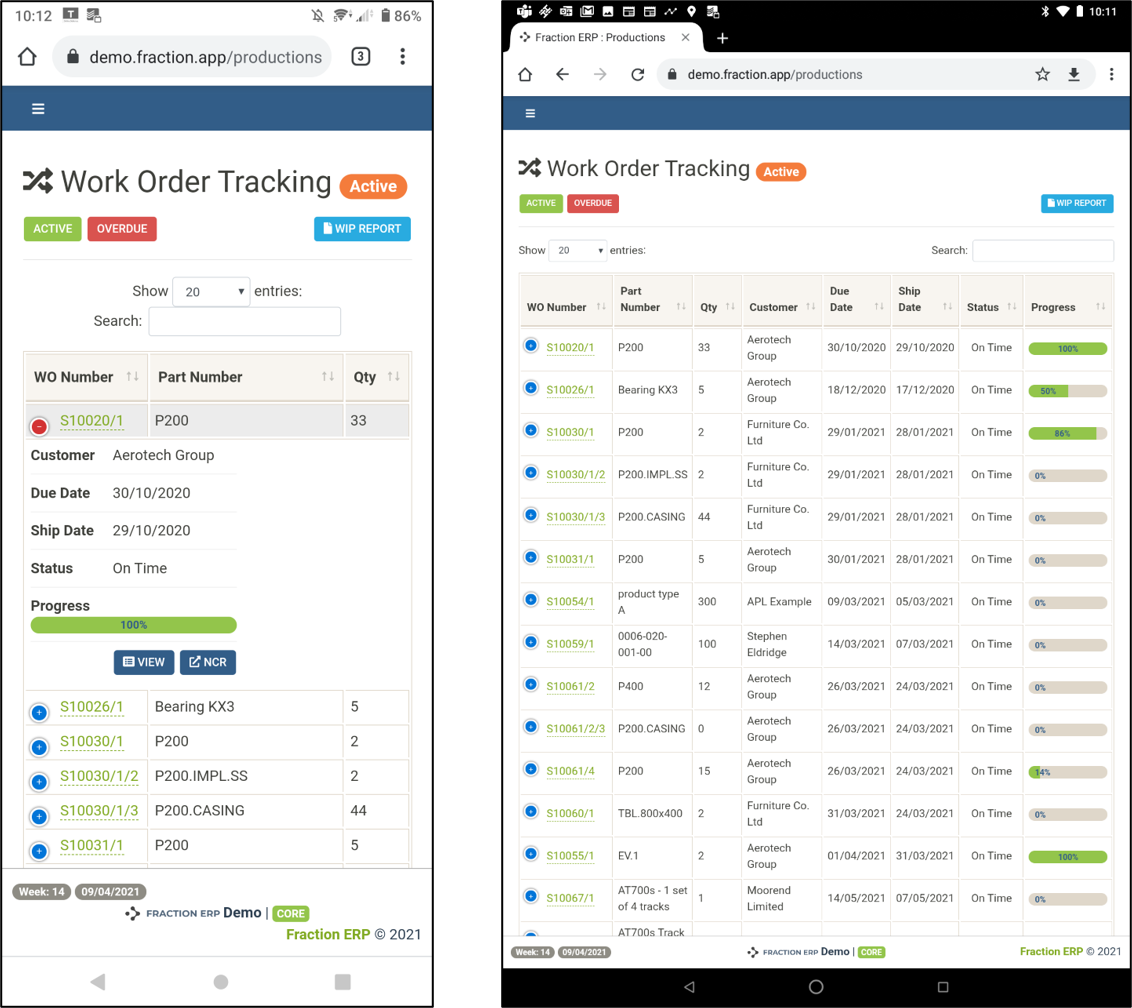Image resolution: width=1132 pixels, height=1008 pixels.
Task: Open three-dot menu in phone browser
Action: (402, 57)
